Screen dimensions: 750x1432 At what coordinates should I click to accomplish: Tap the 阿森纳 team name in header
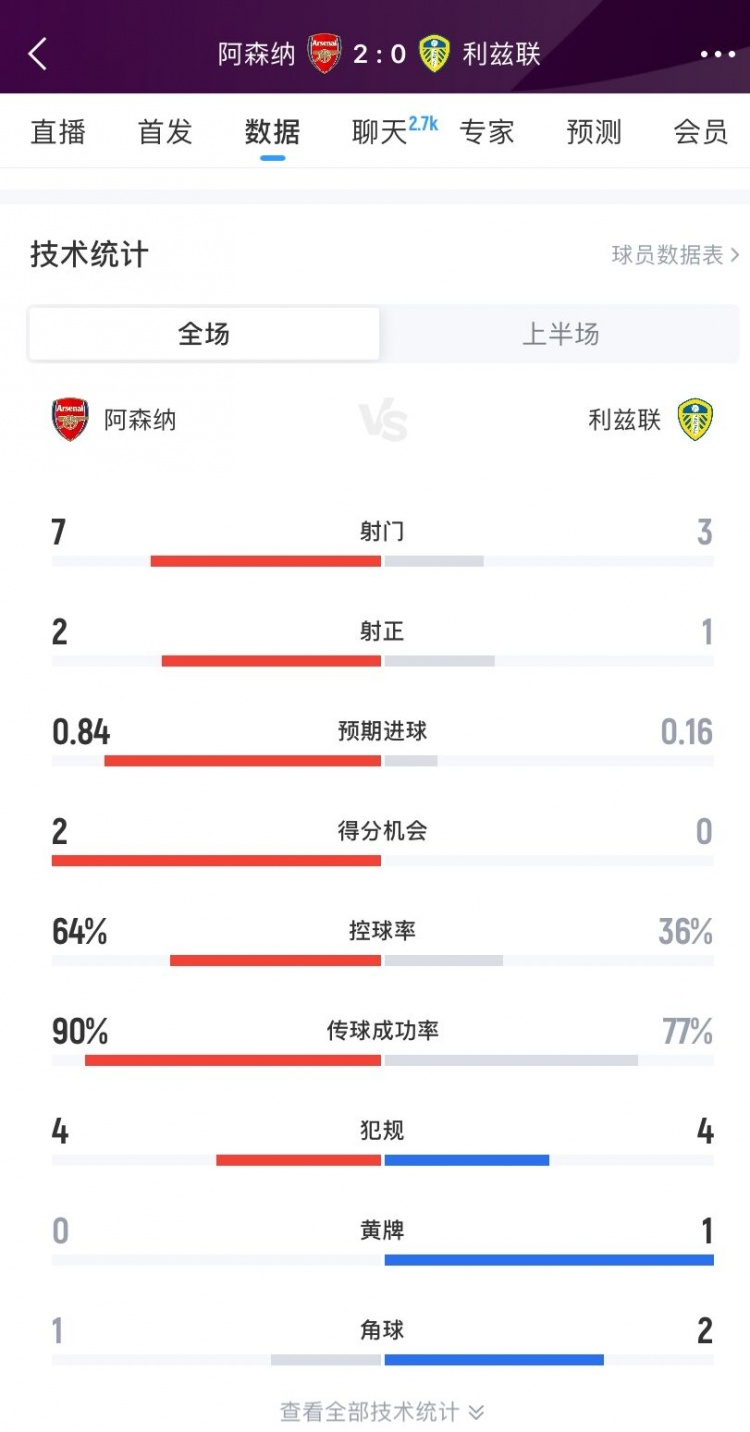[257, 54]
